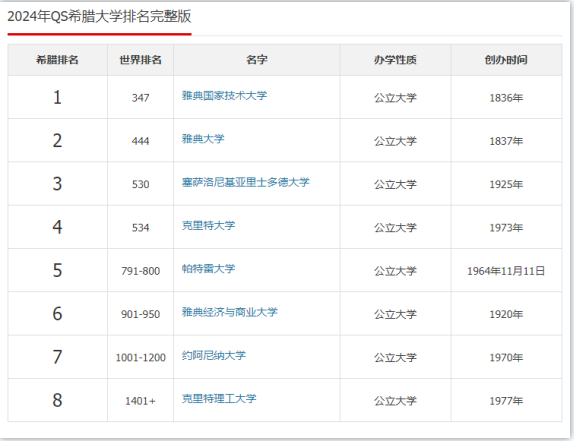Select founding year 1920年
This screenshot has width=574, height=441.
click(506, 314)
